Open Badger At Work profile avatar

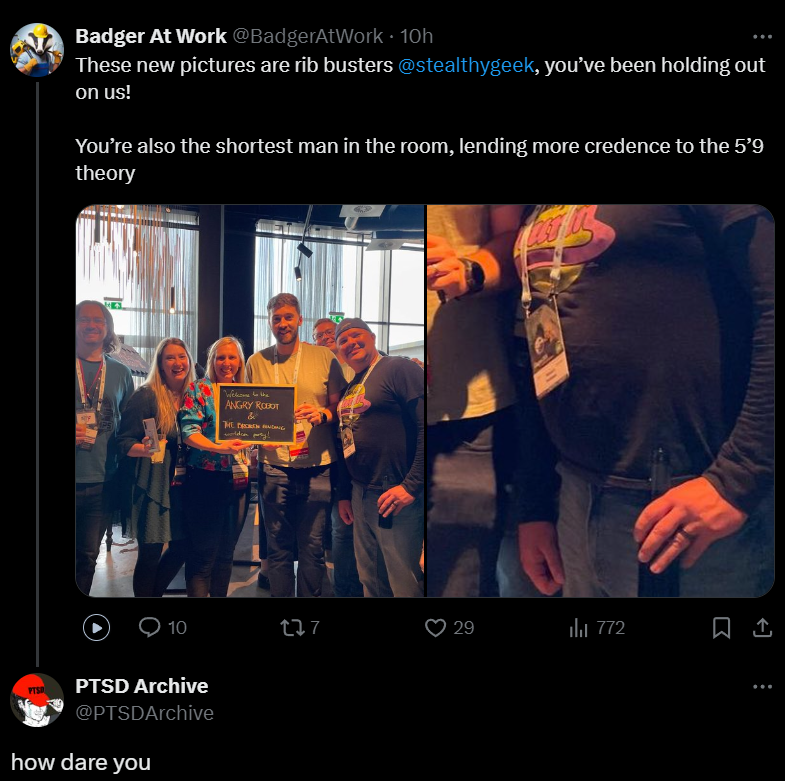coord(37,50)
